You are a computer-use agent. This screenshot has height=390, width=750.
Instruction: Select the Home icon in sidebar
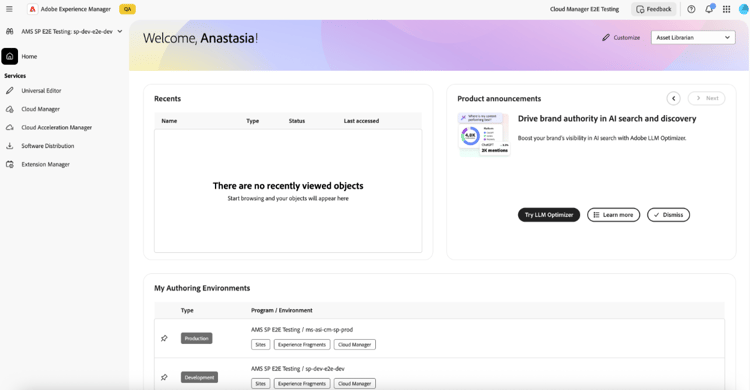tap(10, 56)
